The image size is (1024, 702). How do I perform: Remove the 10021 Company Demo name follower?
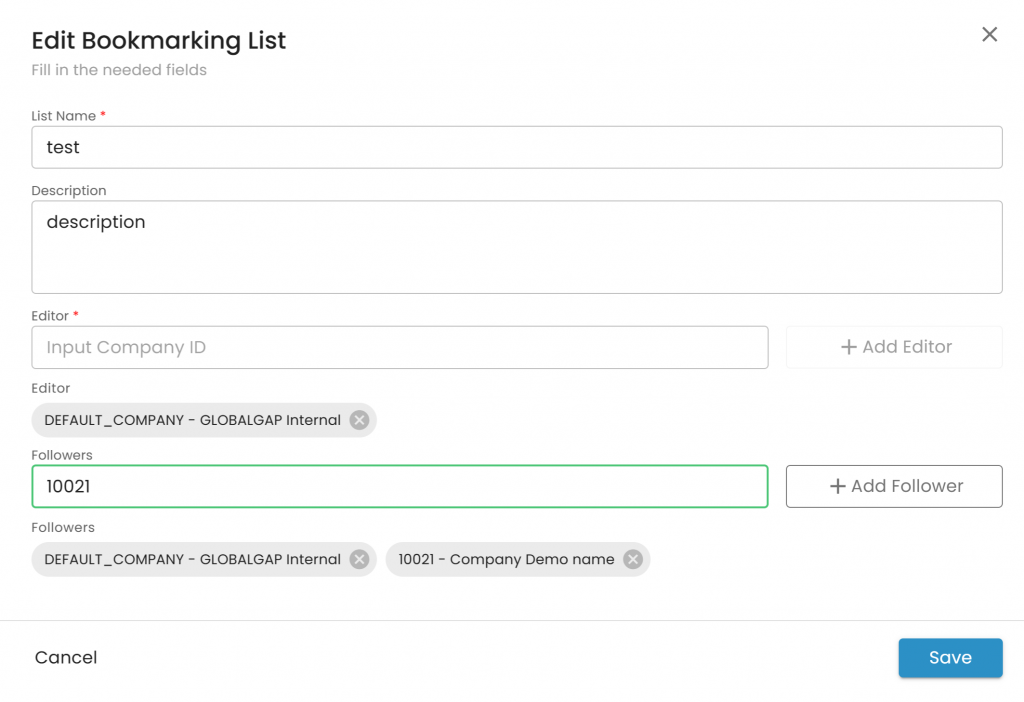click(632, 560)
